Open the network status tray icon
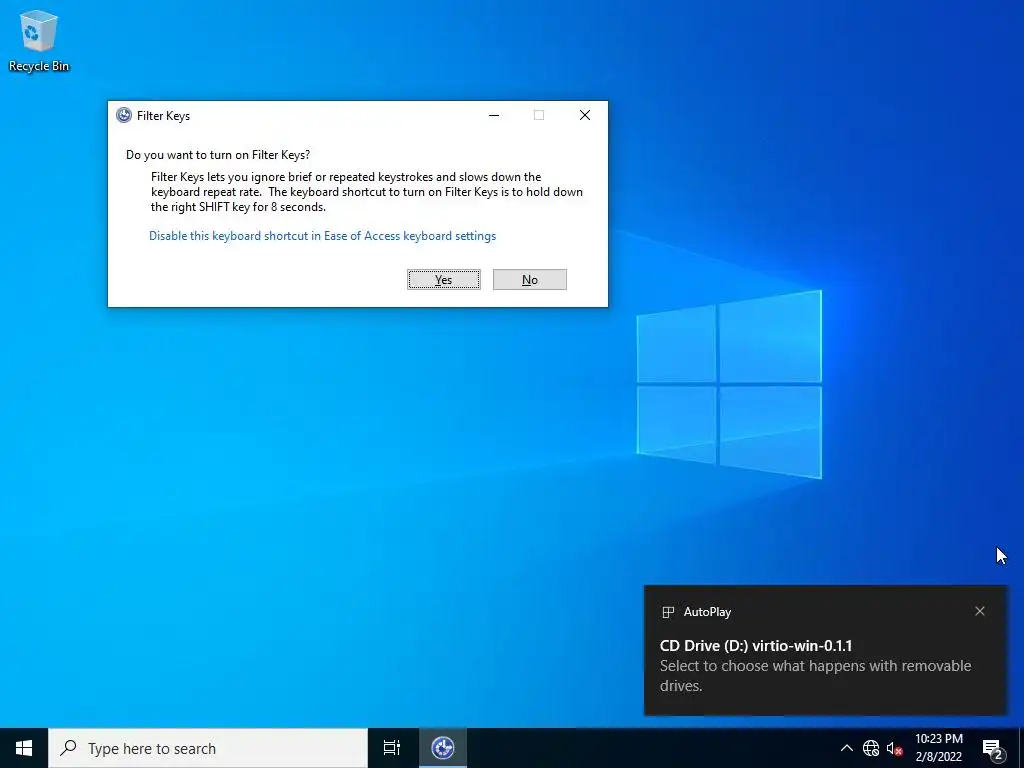This screenshot has height=768, width=1024. point(871,748)
